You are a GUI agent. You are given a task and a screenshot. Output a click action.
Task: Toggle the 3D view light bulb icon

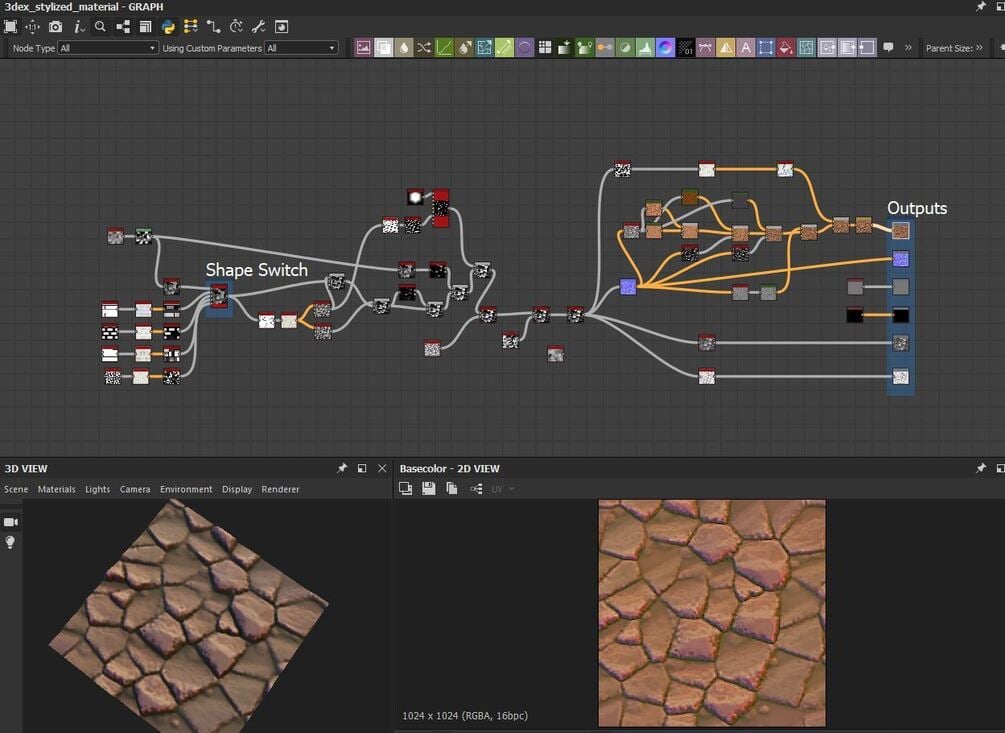coord(10,543)
